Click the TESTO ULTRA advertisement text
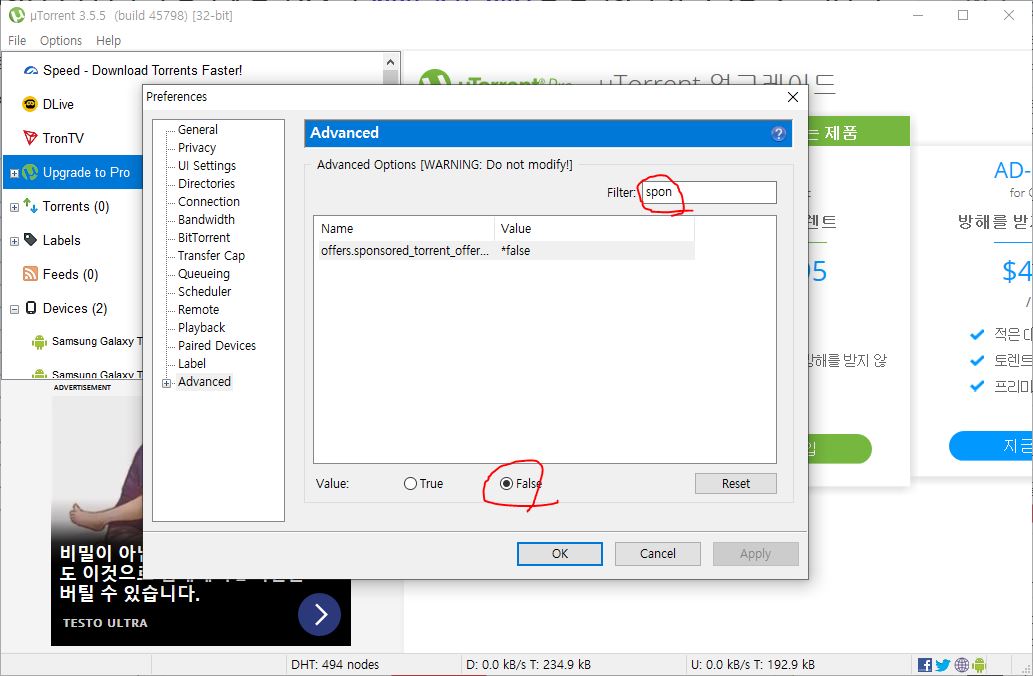Image resolution: width=1033 pixels, height=676 pixels. pyautogui.click(x=105, y=623)
